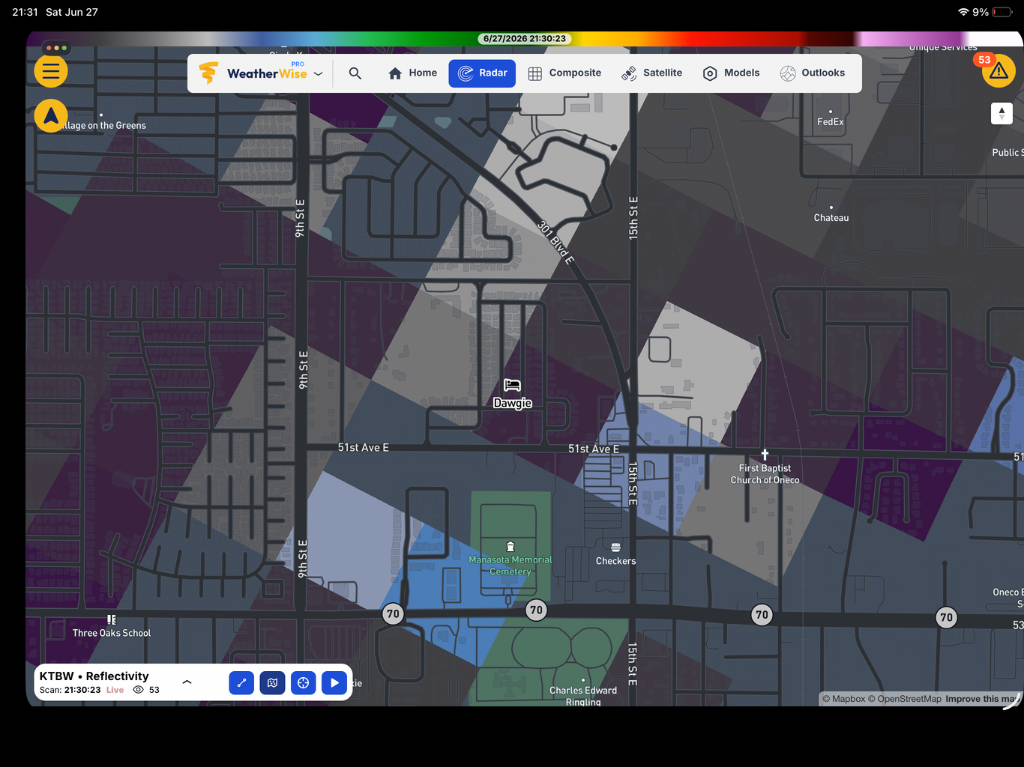
Task: Select the Manasota Memorial Cemetery marker
Action: pyautogui.click(x=510, y=559)
